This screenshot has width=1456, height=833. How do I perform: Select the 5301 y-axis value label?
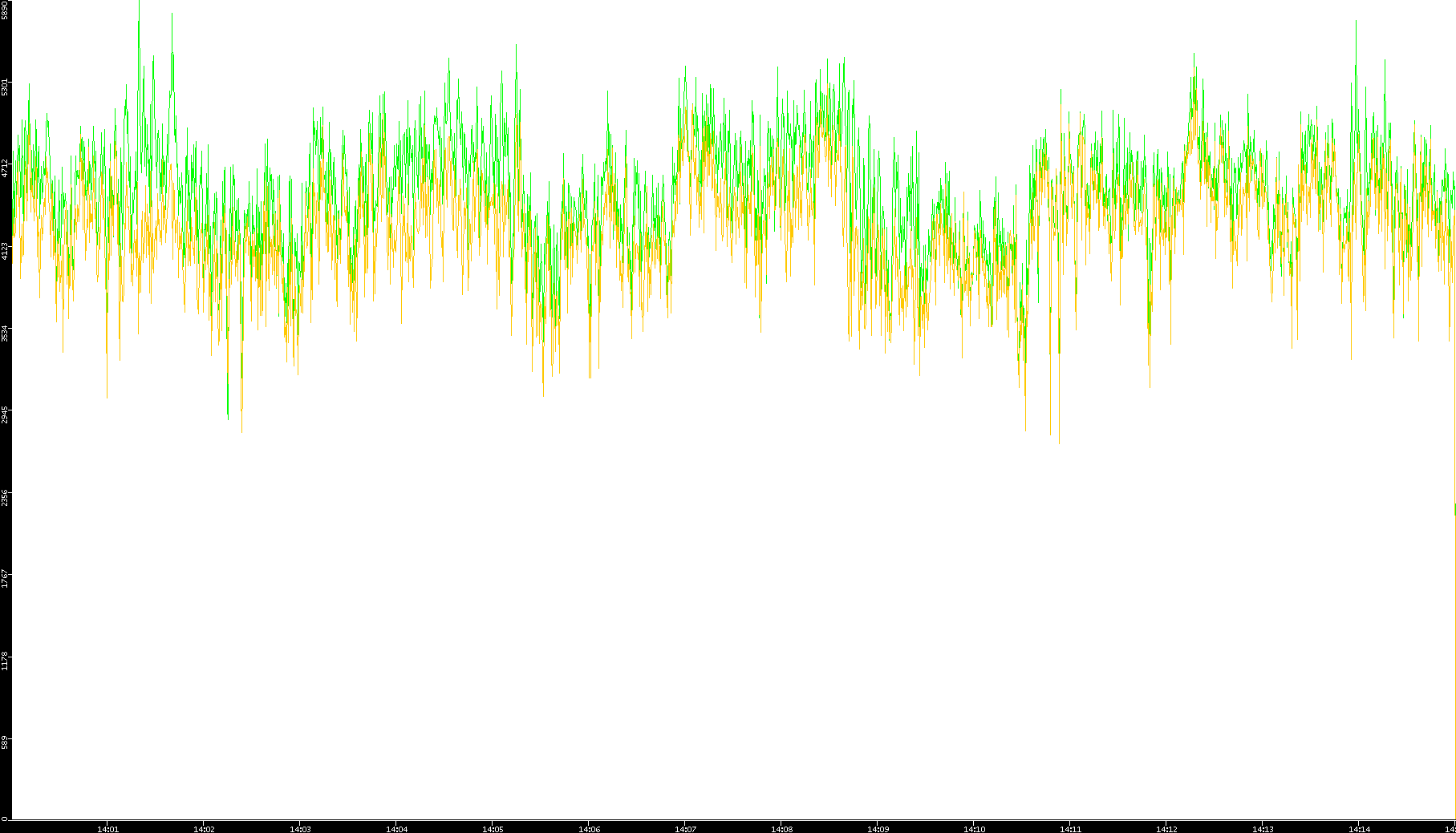click(x=5, y=87)
